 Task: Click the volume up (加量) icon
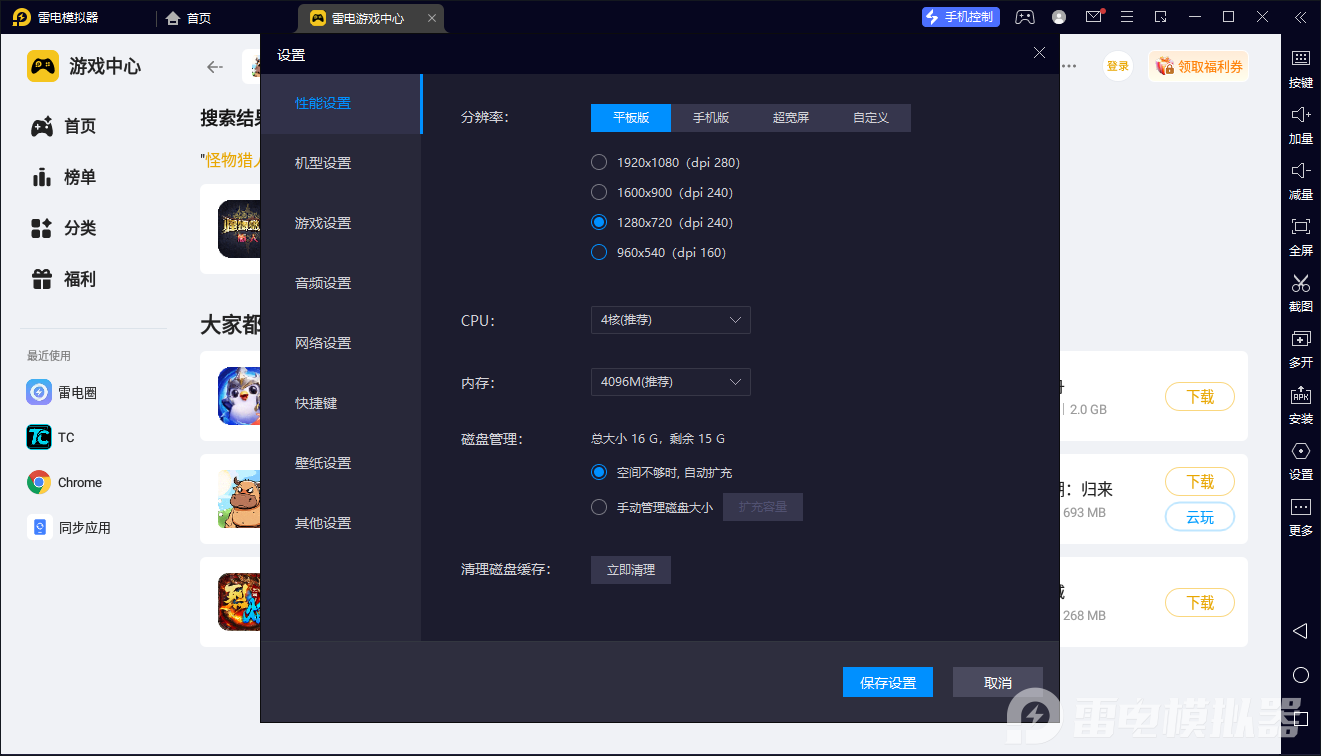(1300, 115)
